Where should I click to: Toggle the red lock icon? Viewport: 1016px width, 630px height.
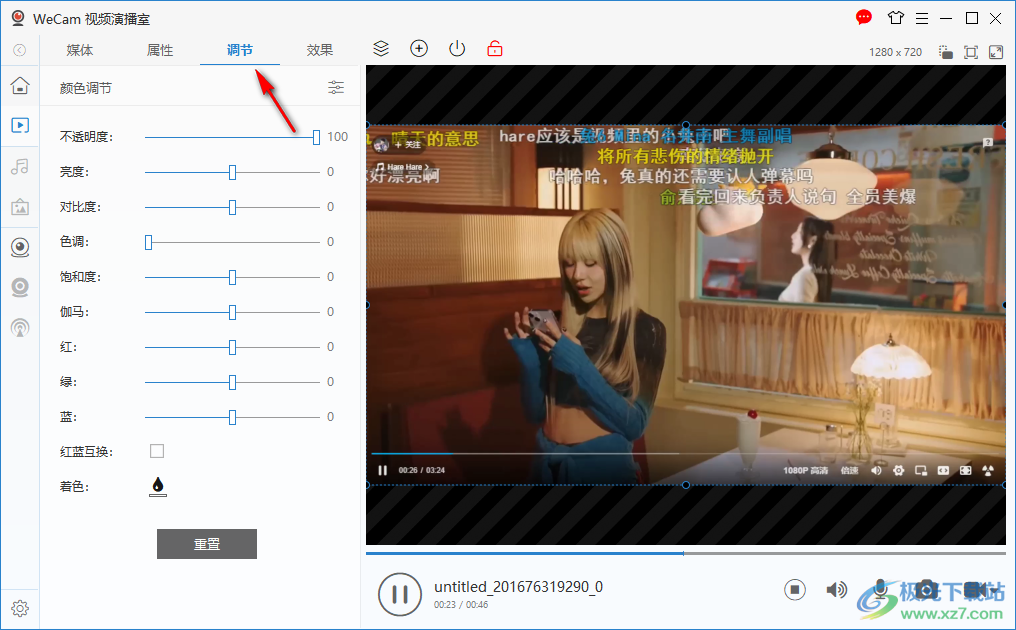tap(495, 49)
